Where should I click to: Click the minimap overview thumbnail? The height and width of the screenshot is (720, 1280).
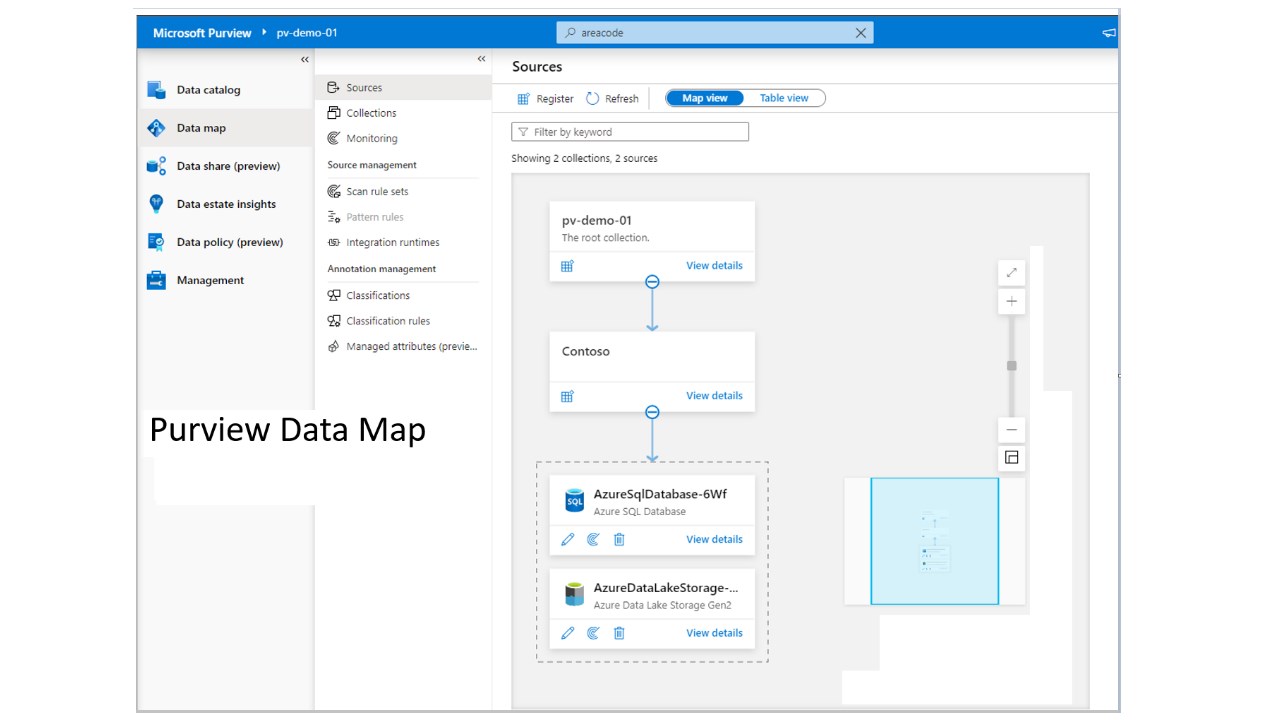(934, 541)
